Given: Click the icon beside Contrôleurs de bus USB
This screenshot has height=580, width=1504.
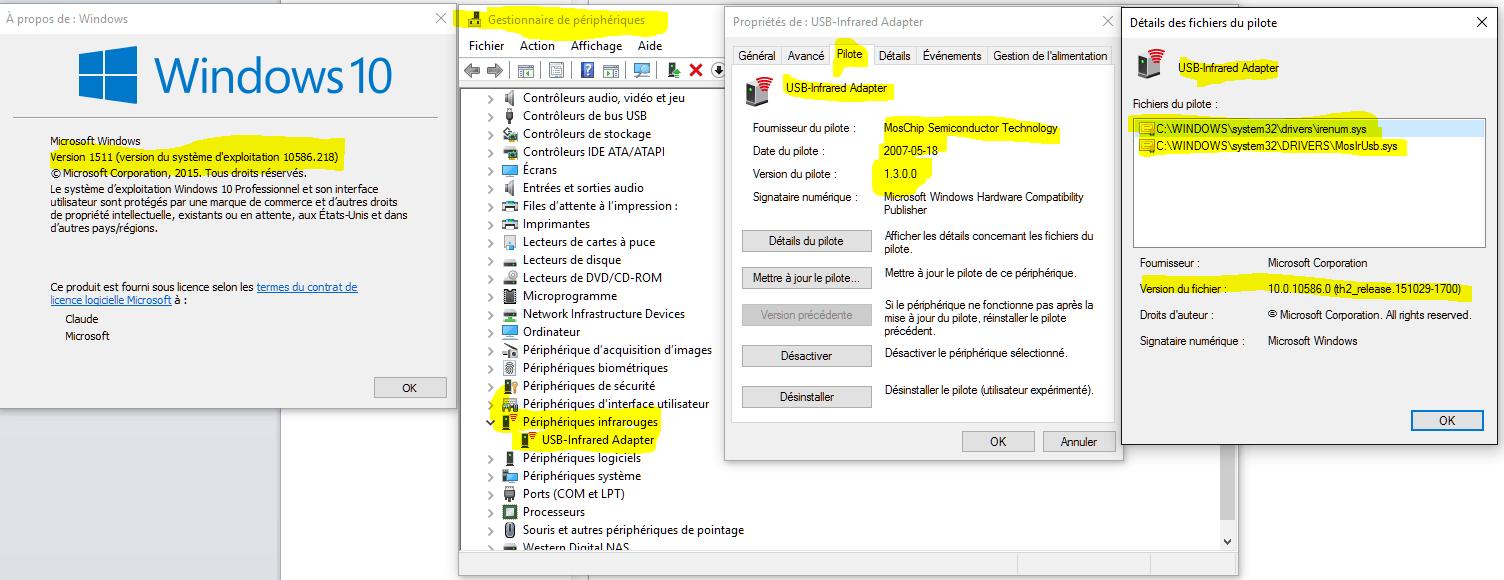Looking at the screenshot, I should (510, 116).
